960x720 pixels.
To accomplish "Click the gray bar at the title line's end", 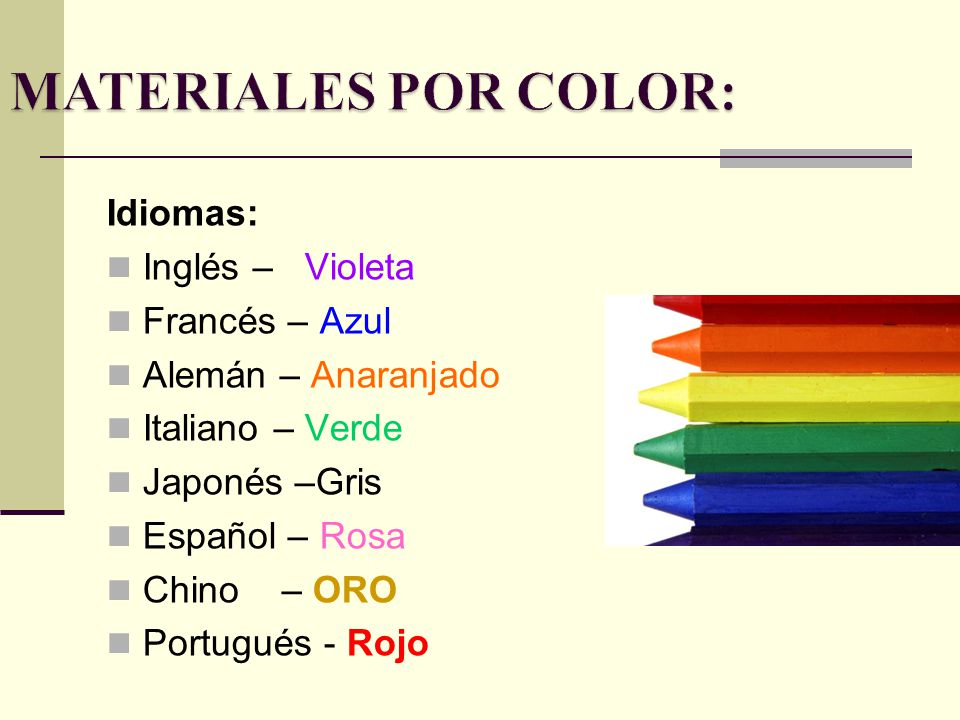I will click(x=816, y=159).
